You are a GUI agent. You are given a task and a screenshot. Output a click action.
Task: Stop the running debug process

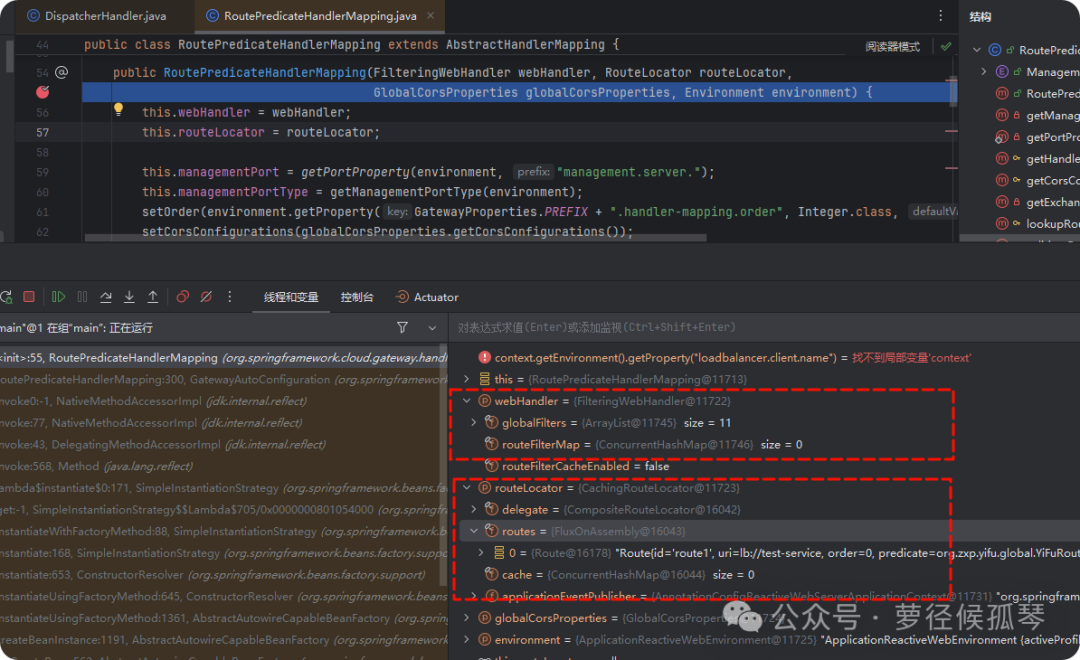[29, 297]
